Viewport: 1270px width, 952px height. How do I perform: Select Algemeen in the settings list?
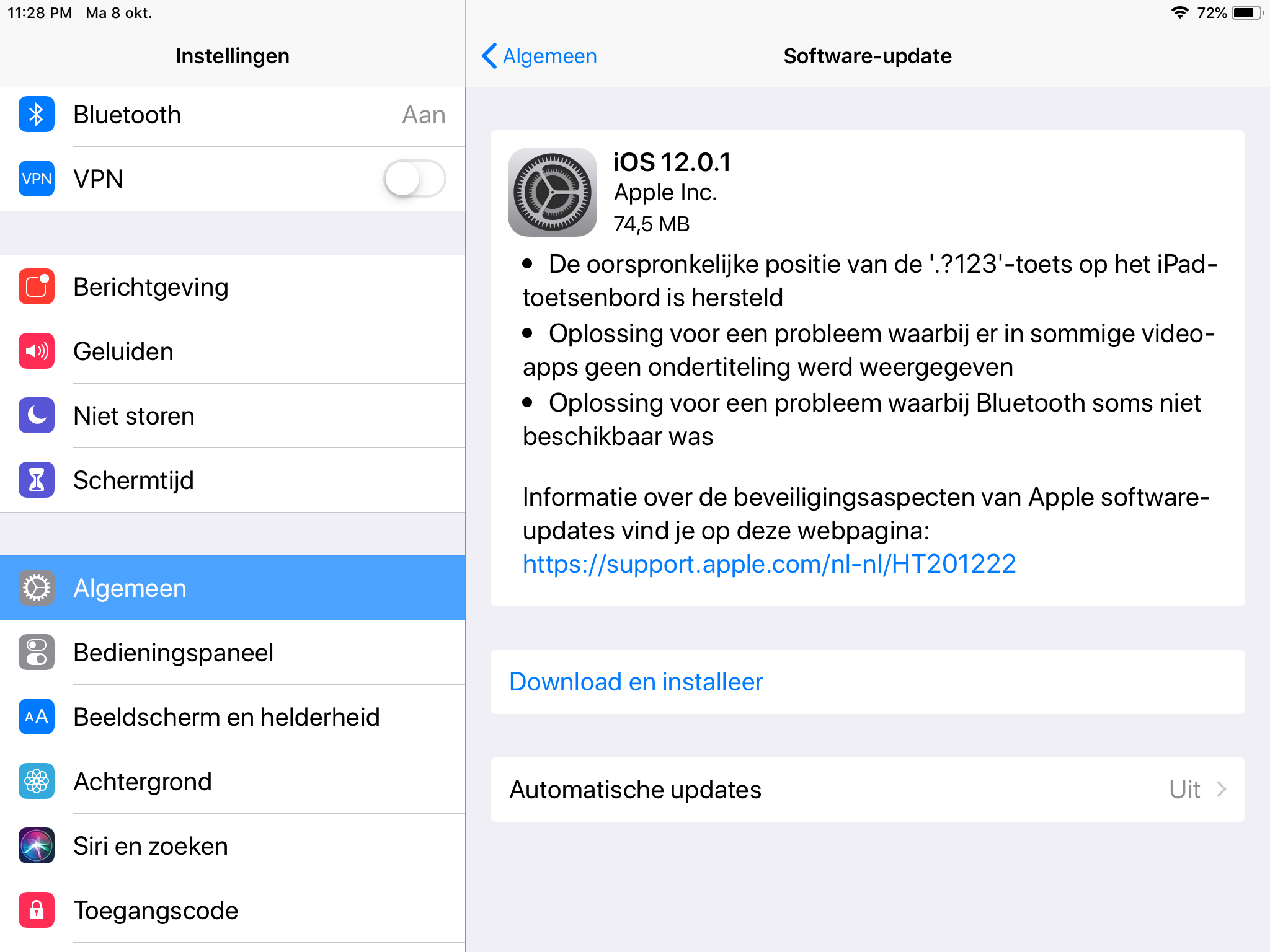tap(233, 588)
